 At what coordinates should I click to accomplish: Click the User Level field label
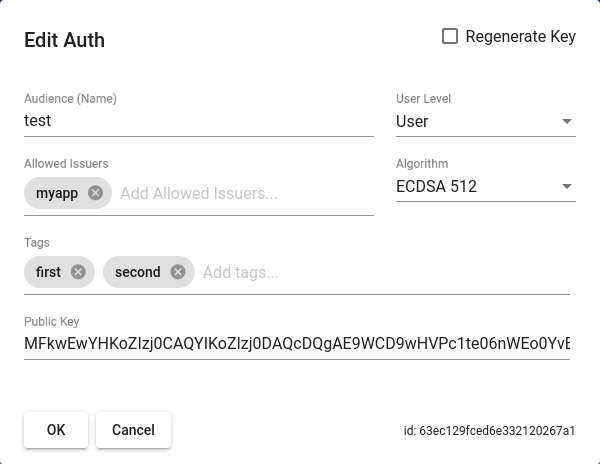click(424, 99)
